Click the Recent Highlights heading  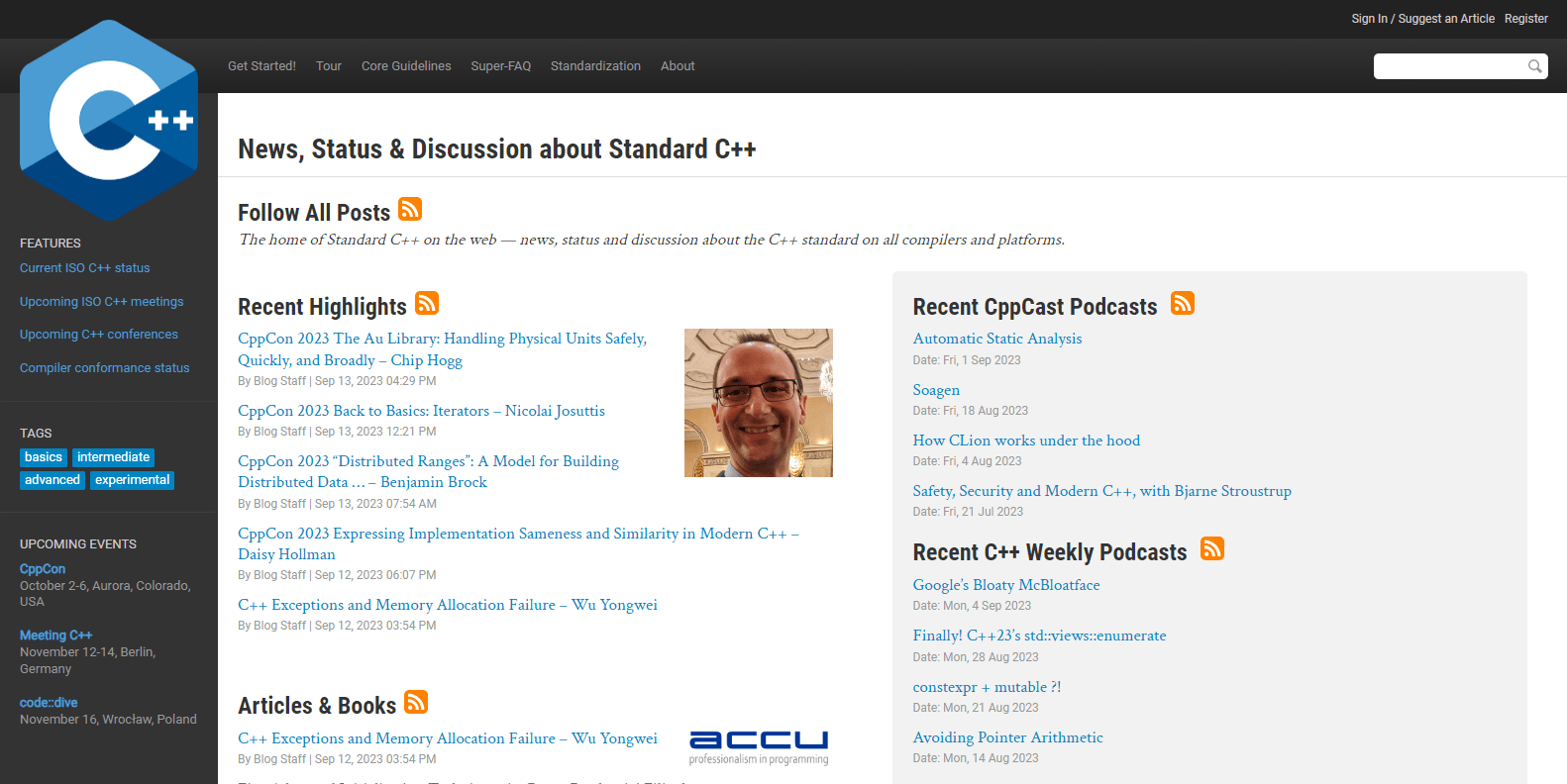pyautogui.click(x=322, y=307)
